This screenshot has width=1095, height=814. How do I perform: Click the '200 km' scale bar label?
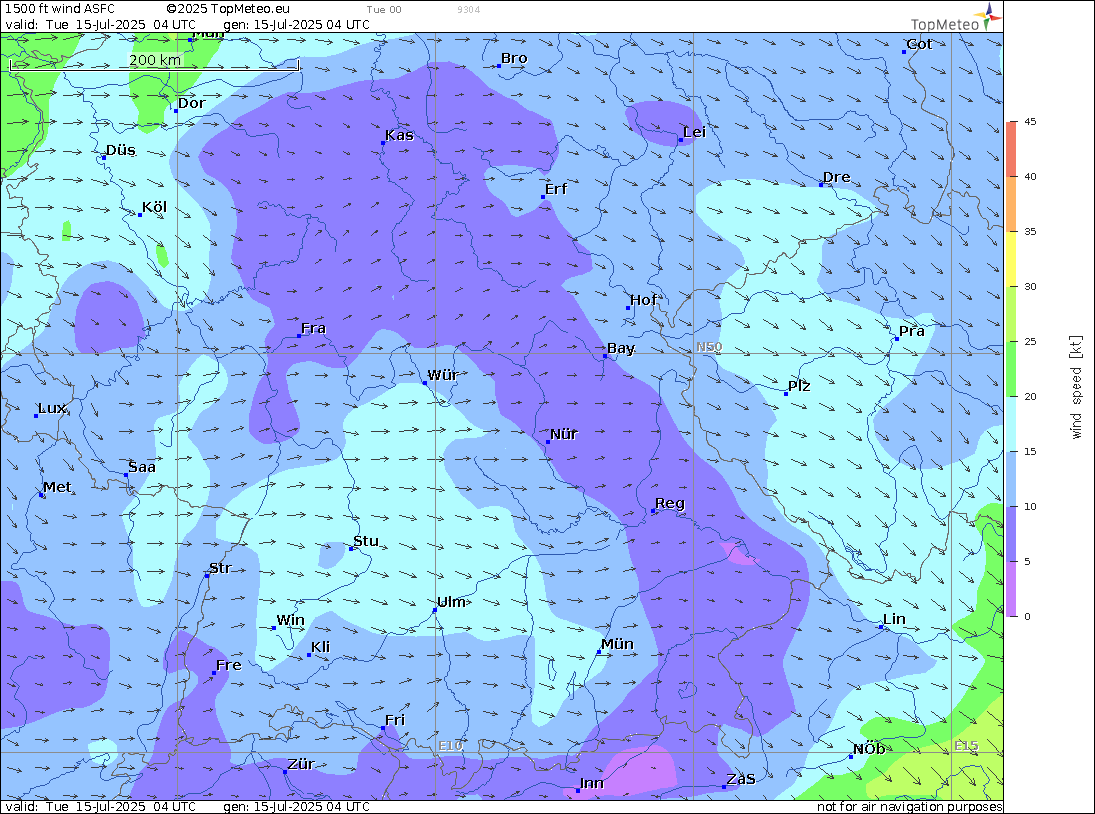tap(154, 60)
